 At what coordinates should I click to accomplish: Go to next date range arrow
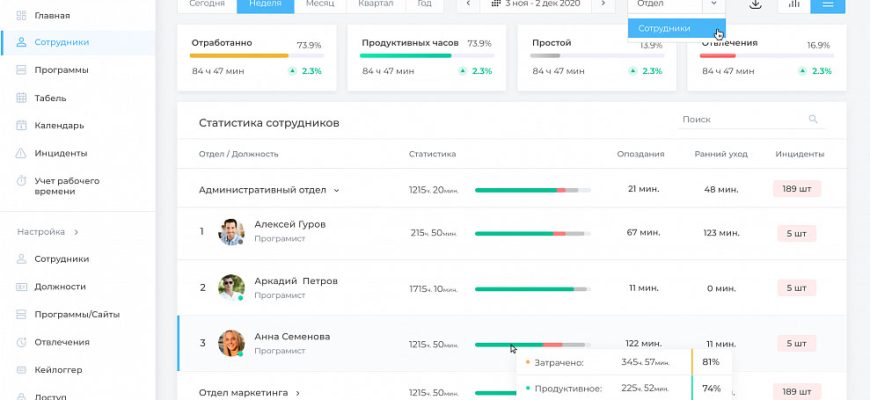(x=601, y=5)
